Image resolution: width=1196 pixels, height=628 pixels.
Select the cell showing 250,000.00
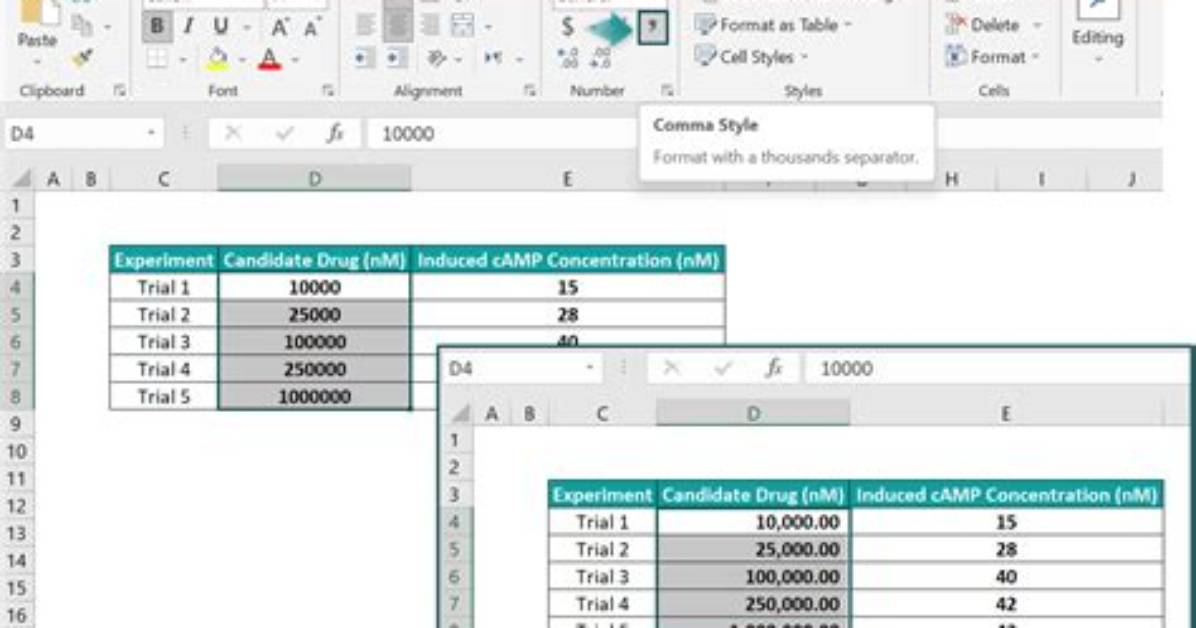tap(754, 604)
